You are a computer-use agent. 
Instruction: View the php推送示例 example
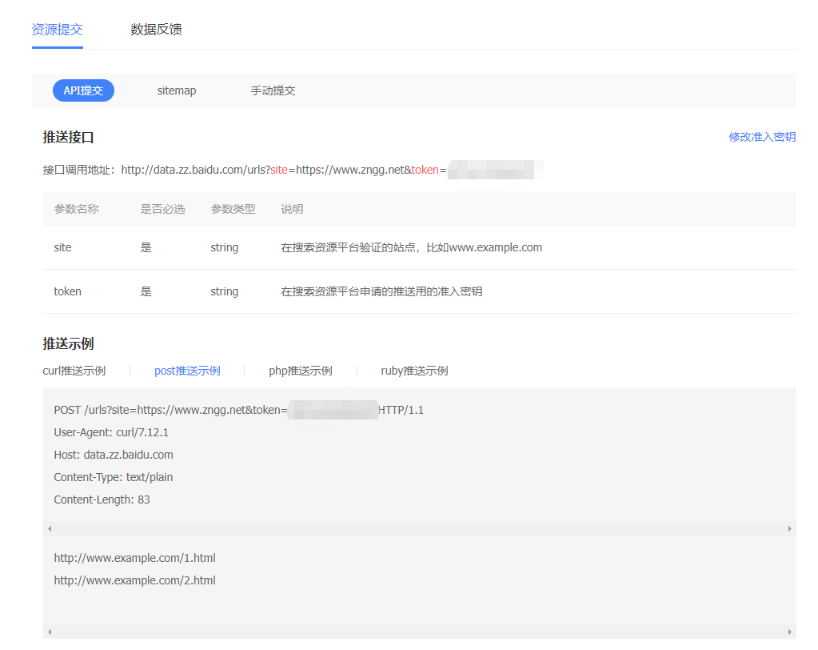coord(300,371)
